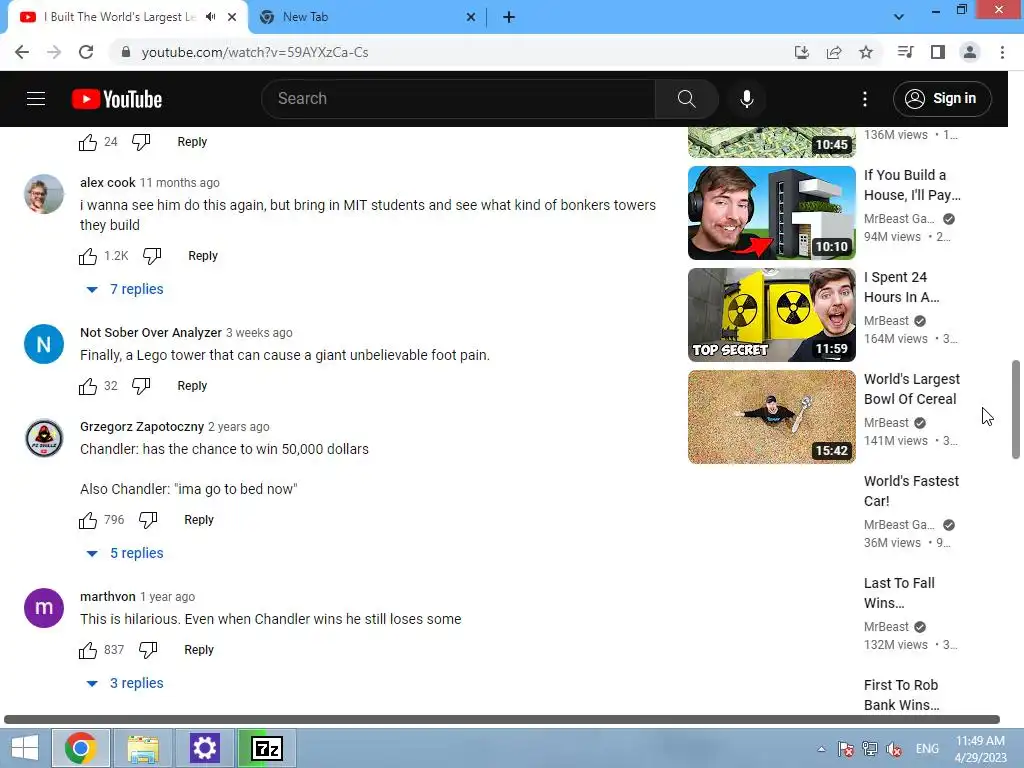This screenshot has width=1024, height=768.
Task: Switch to the New Tab tab
Action: (366, 18)
